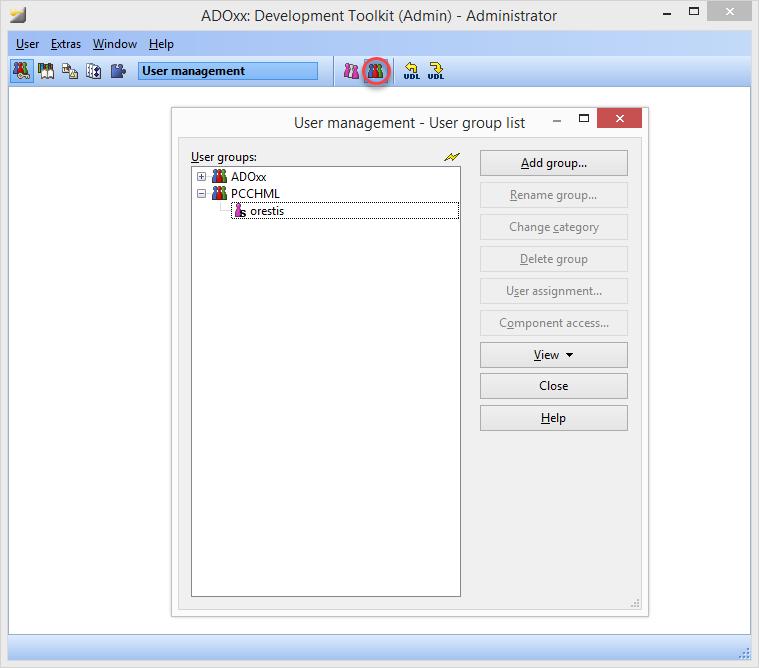Click the Change category button
759x668 pixels.
point(554,227)
